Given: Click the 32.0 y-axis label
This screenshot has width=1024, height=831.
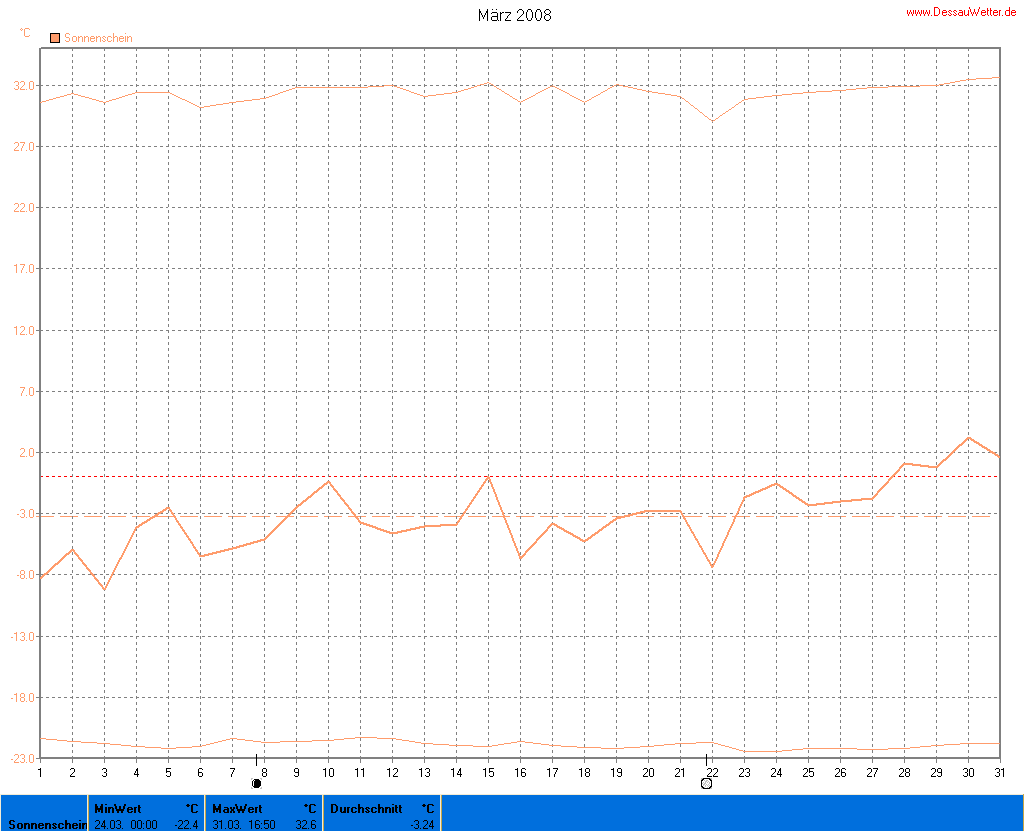Looking at the screenshot, I should pos(22,86).
